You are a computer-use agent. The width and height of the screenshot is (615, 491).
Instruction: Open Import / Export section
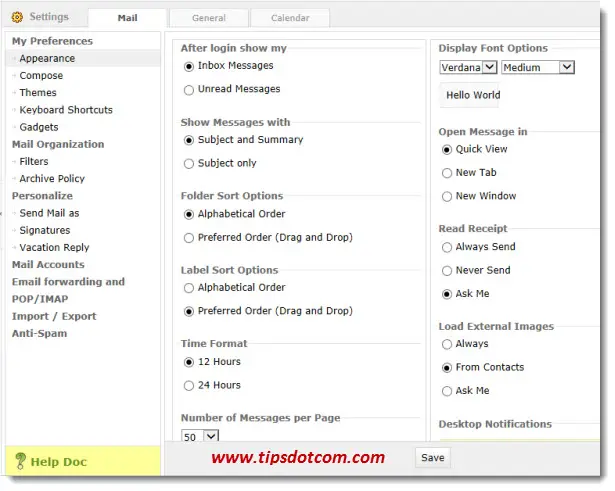point(54,316)
